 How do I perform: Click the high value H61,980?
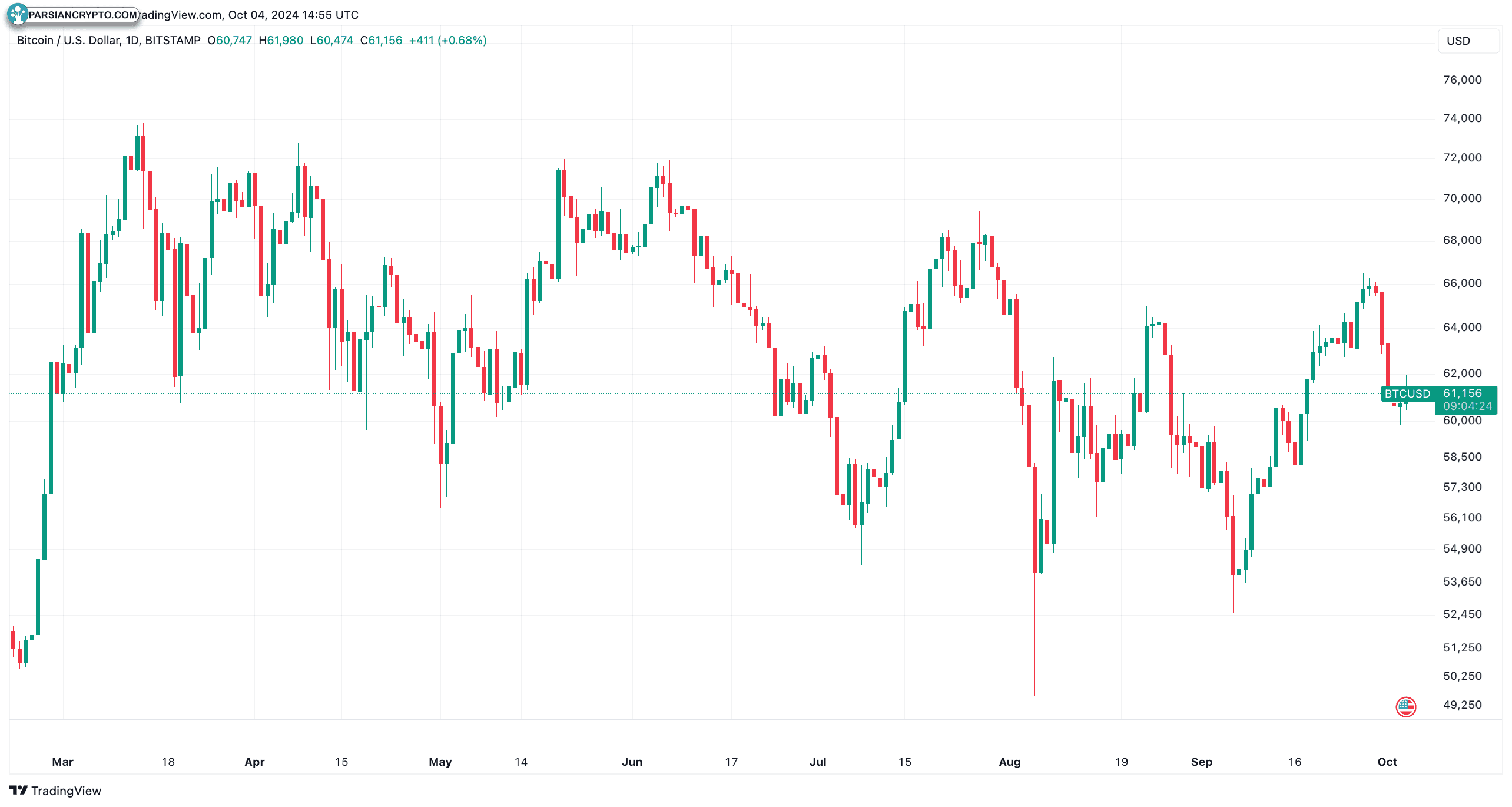tap(281, 40)
